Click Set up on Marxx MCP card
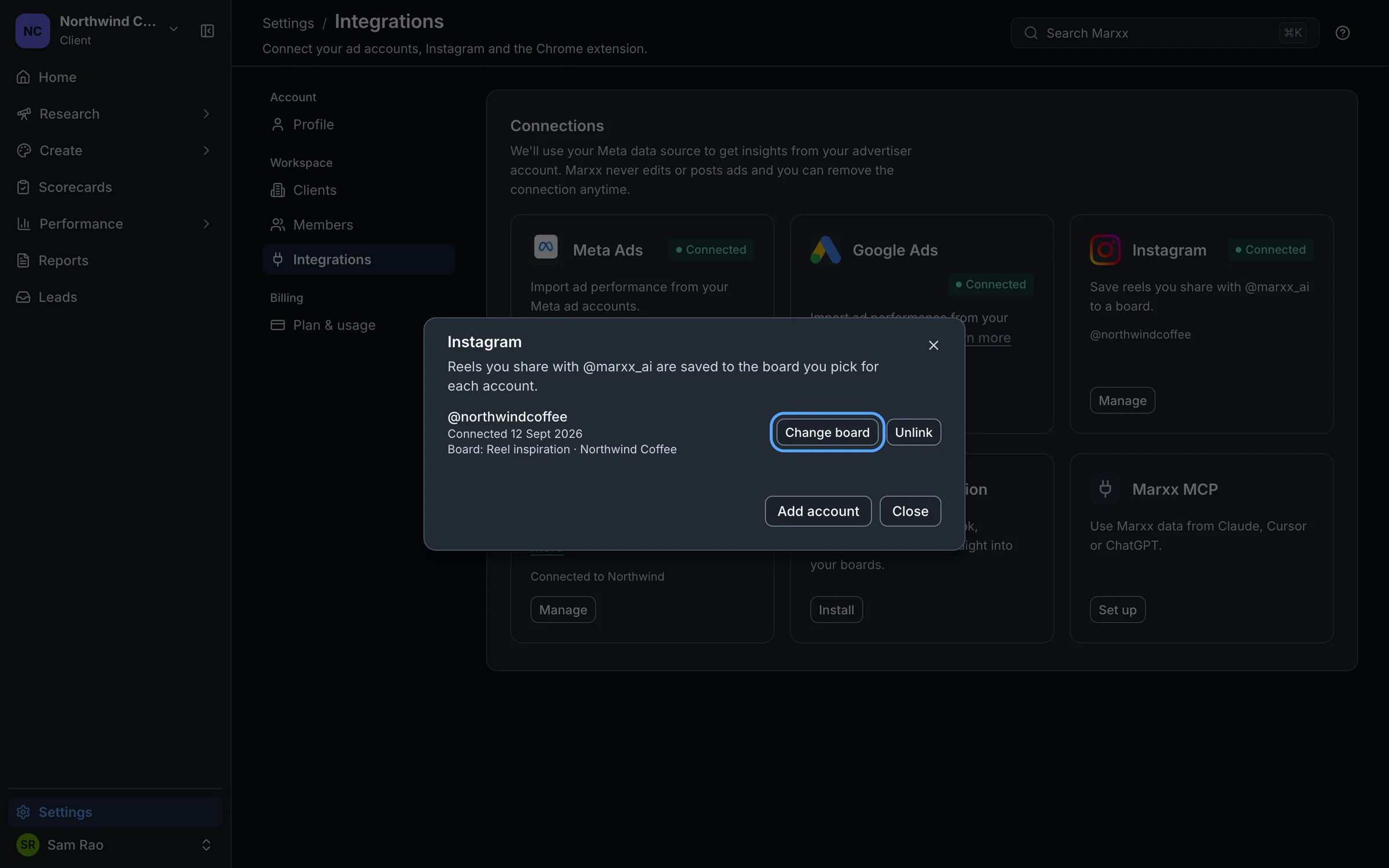 (1117, 610)
